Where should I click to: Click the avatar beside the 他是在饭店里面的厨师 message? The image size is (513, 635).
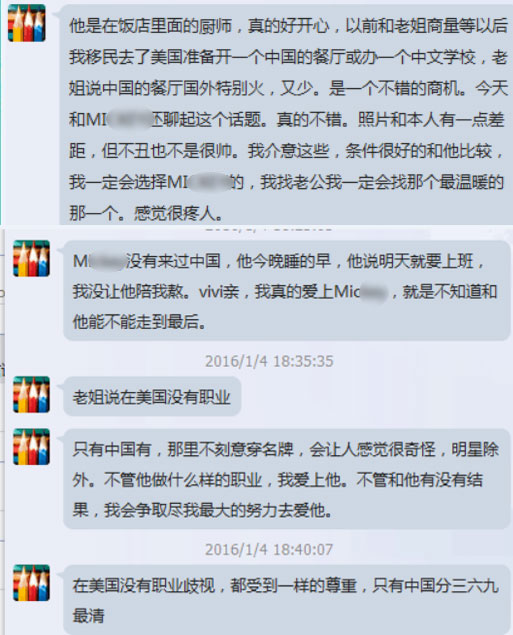click(x=26, y=23)
